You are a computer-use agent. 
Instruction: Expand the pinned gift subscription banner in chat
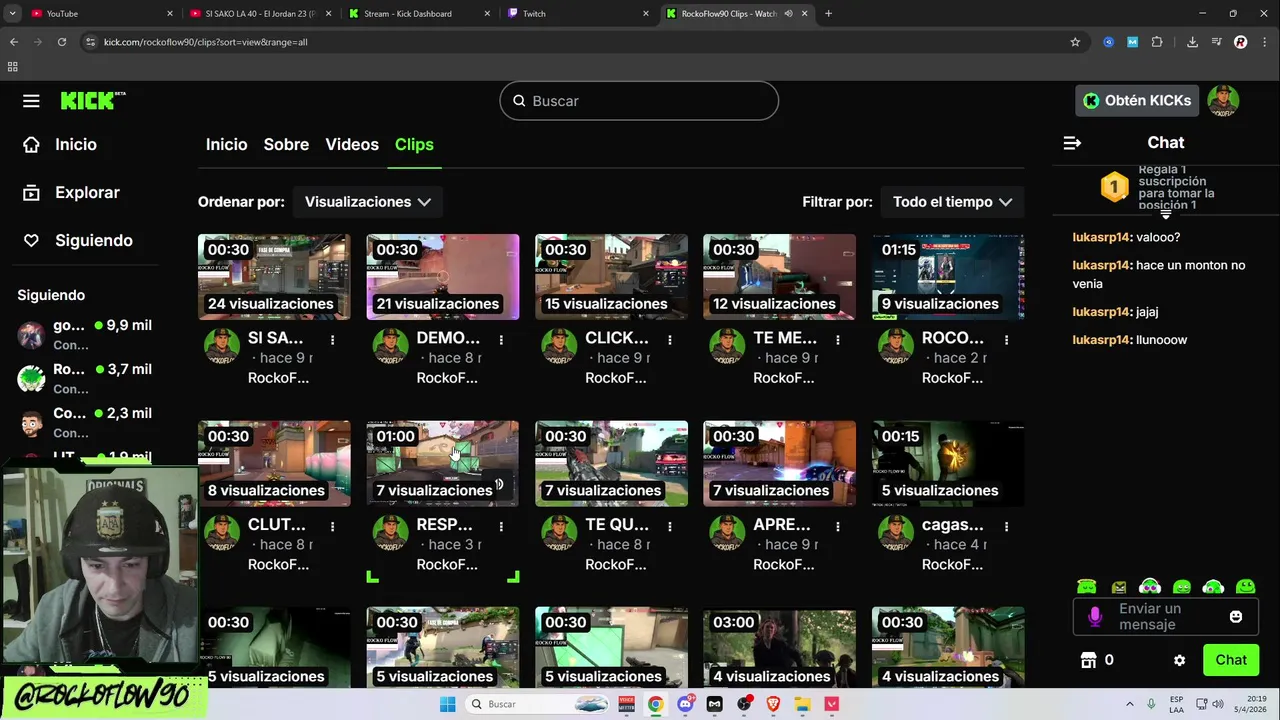point(1165,214)
